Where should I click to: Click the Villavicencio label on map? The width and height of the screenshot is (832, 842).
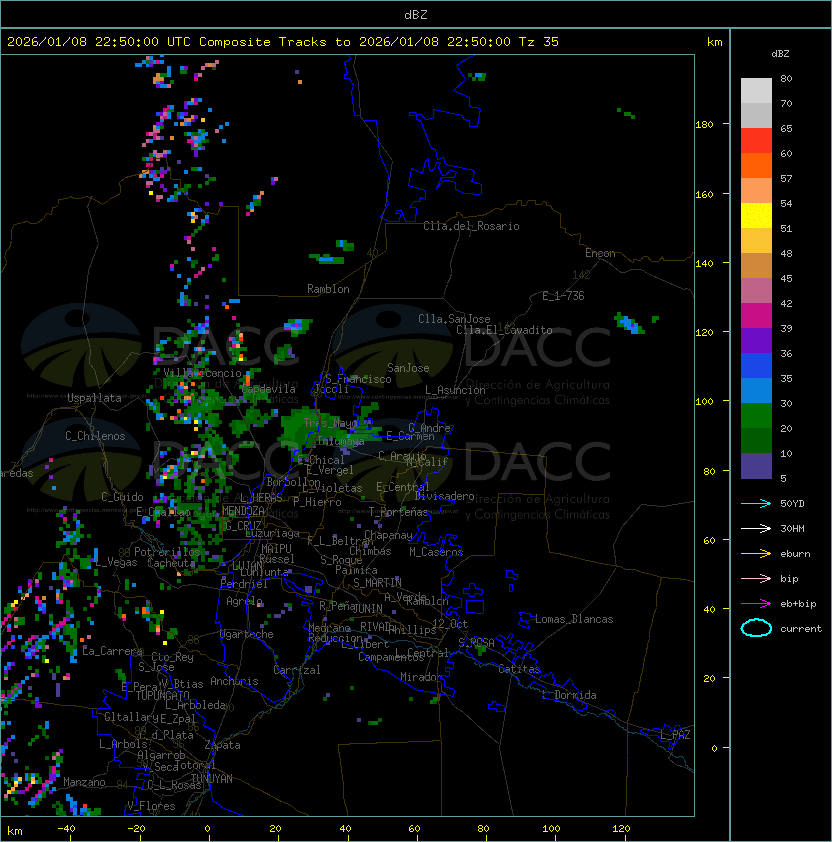pos(202,373)
